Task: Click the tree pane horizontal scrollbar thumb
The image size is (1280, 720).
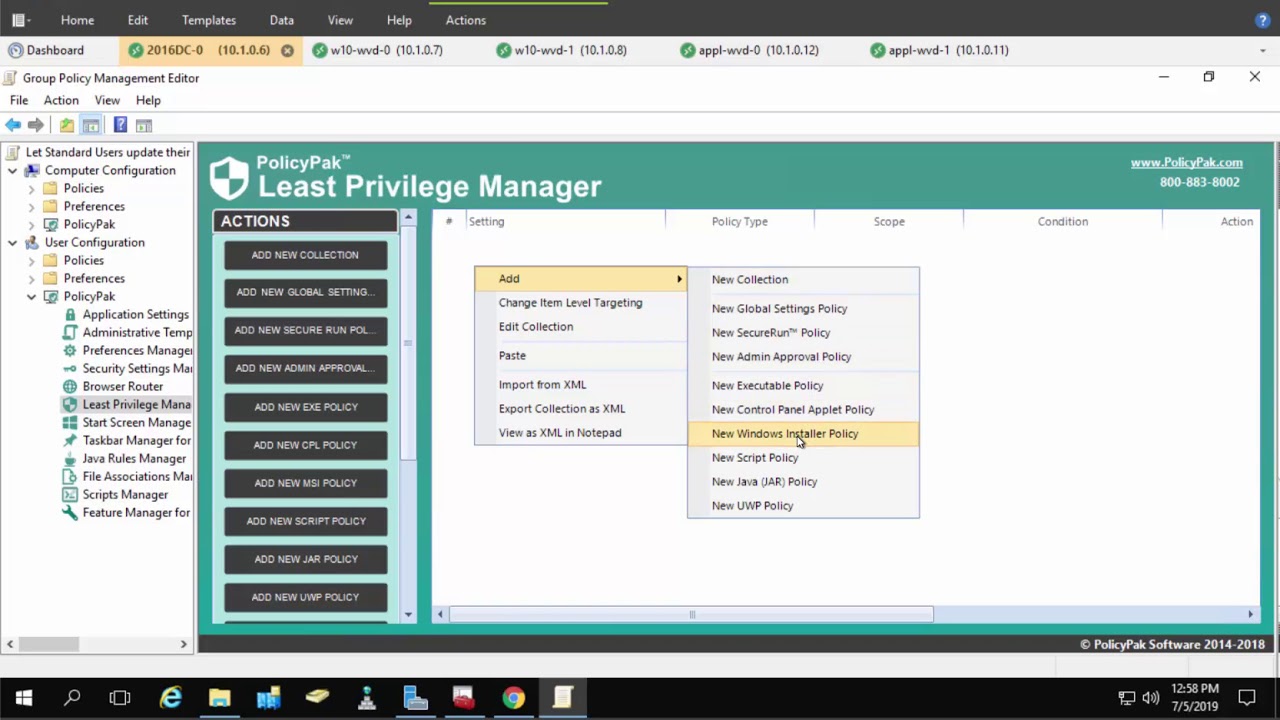Action: 49,644
